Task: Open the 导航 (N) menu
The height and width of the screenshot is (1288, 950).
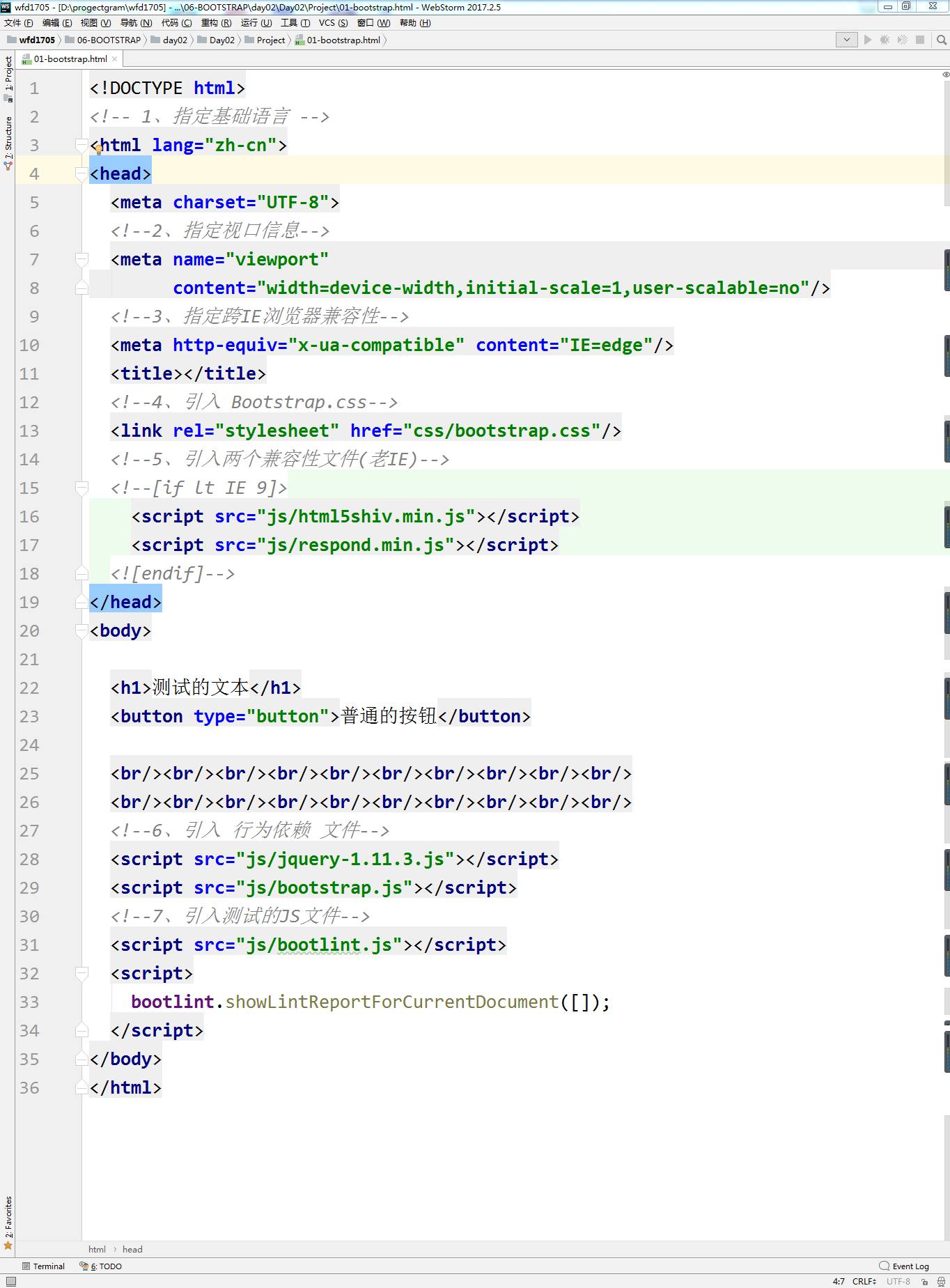Action: point(137,23)
